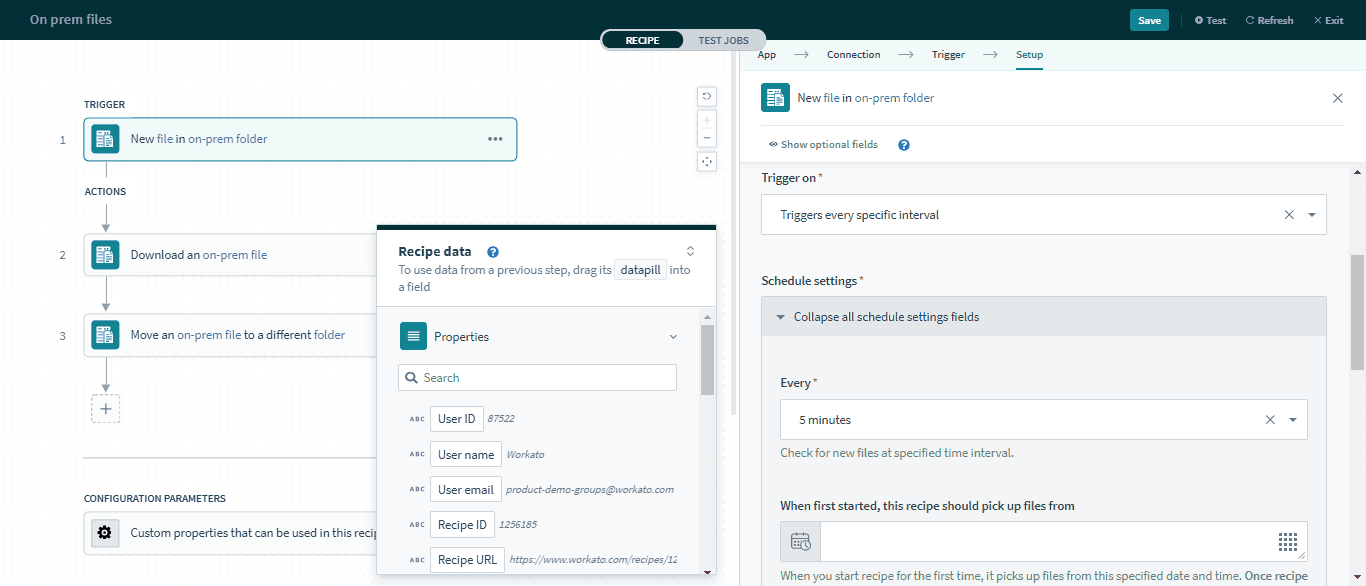This screenshot has height=586, width=1366.
Task: Open the calendar date picker icon
Action: click(800, 542)
